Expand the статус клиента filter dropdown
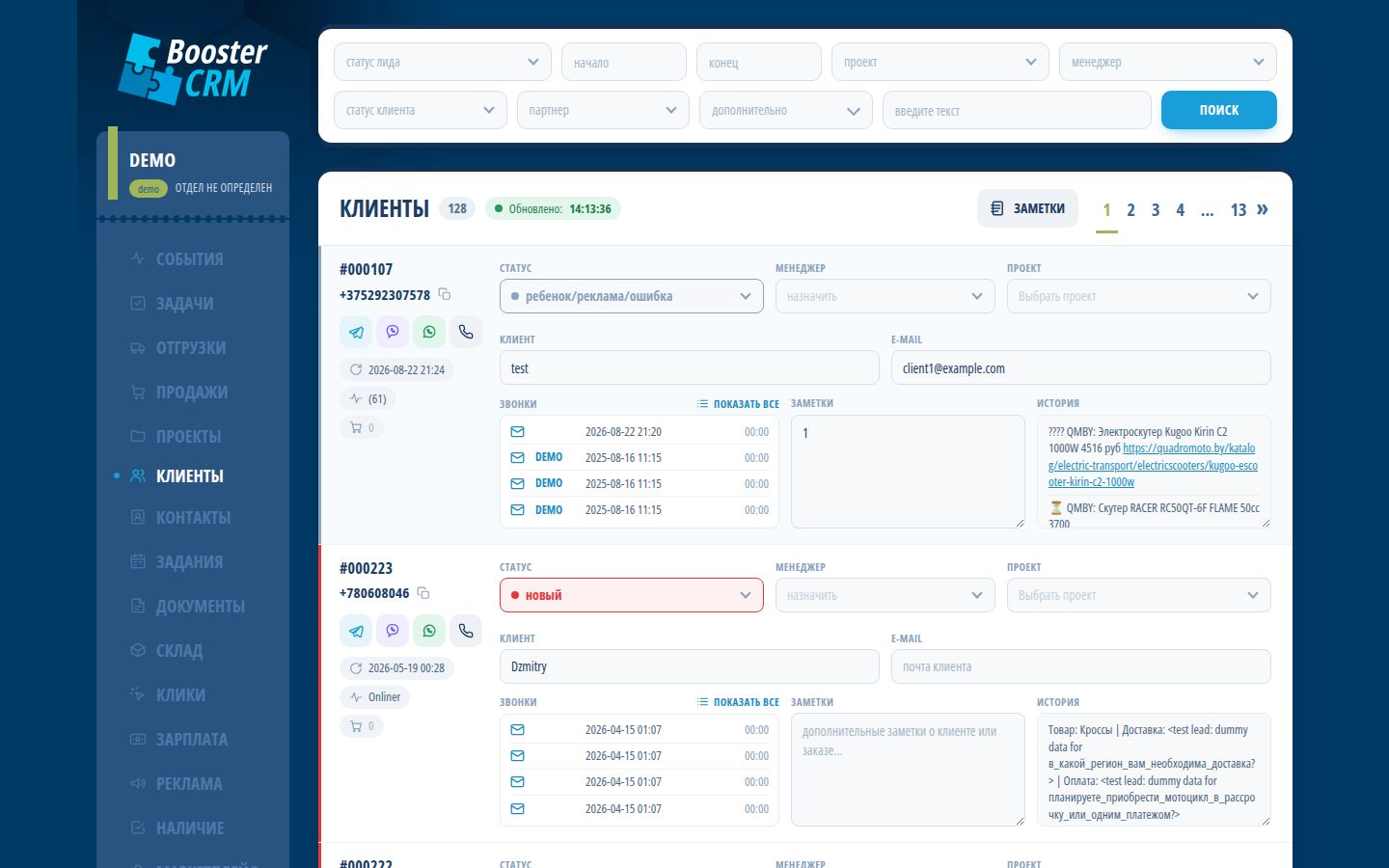This screenshot has width=1389, height=868. (421, 110)
